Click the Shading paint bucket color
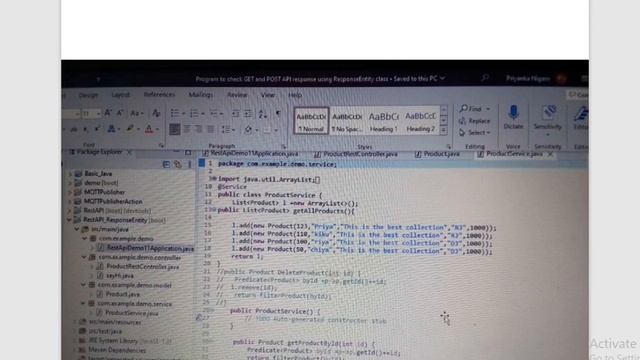 pos(248,129)
